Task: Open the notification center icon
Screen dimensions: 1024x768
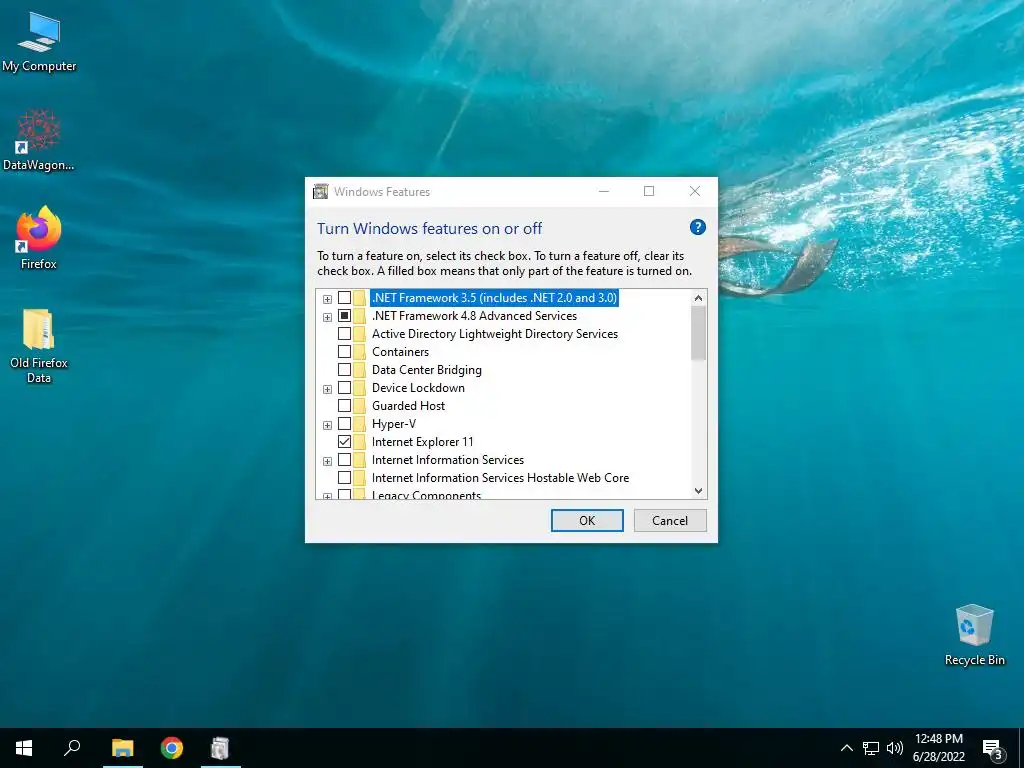Action: point(992,748)
